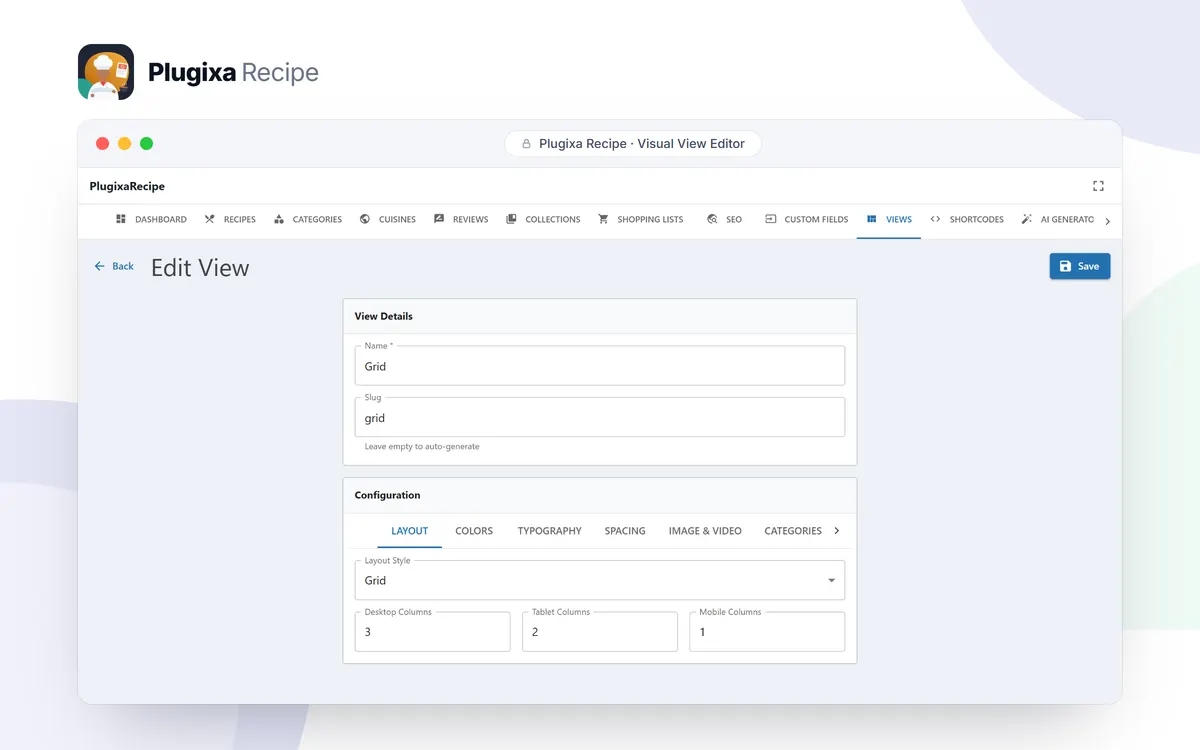Open the Reviews tab

(461, 219)
